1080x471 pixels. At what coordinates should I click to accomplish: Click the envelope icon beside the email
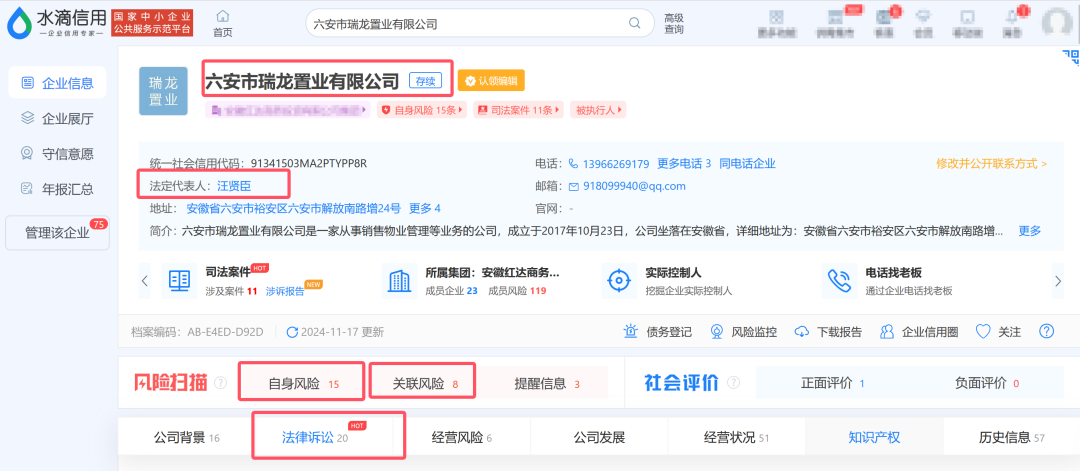pyautogui.click(x=574, y=187)
